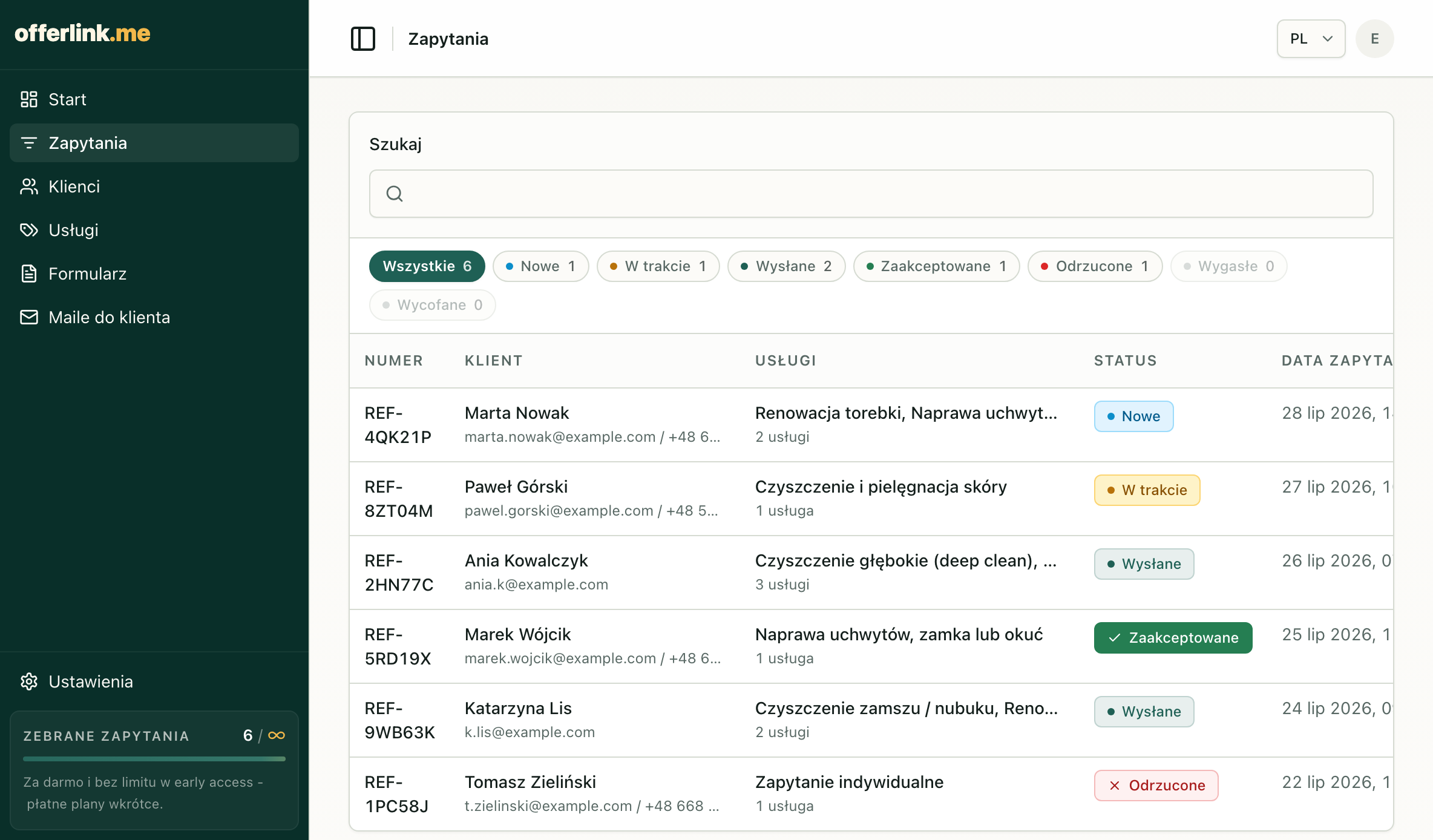The image size is (1433, 840).
Task: Click client name Tomasz Zieliński
Action: click(x=531, y=782)
